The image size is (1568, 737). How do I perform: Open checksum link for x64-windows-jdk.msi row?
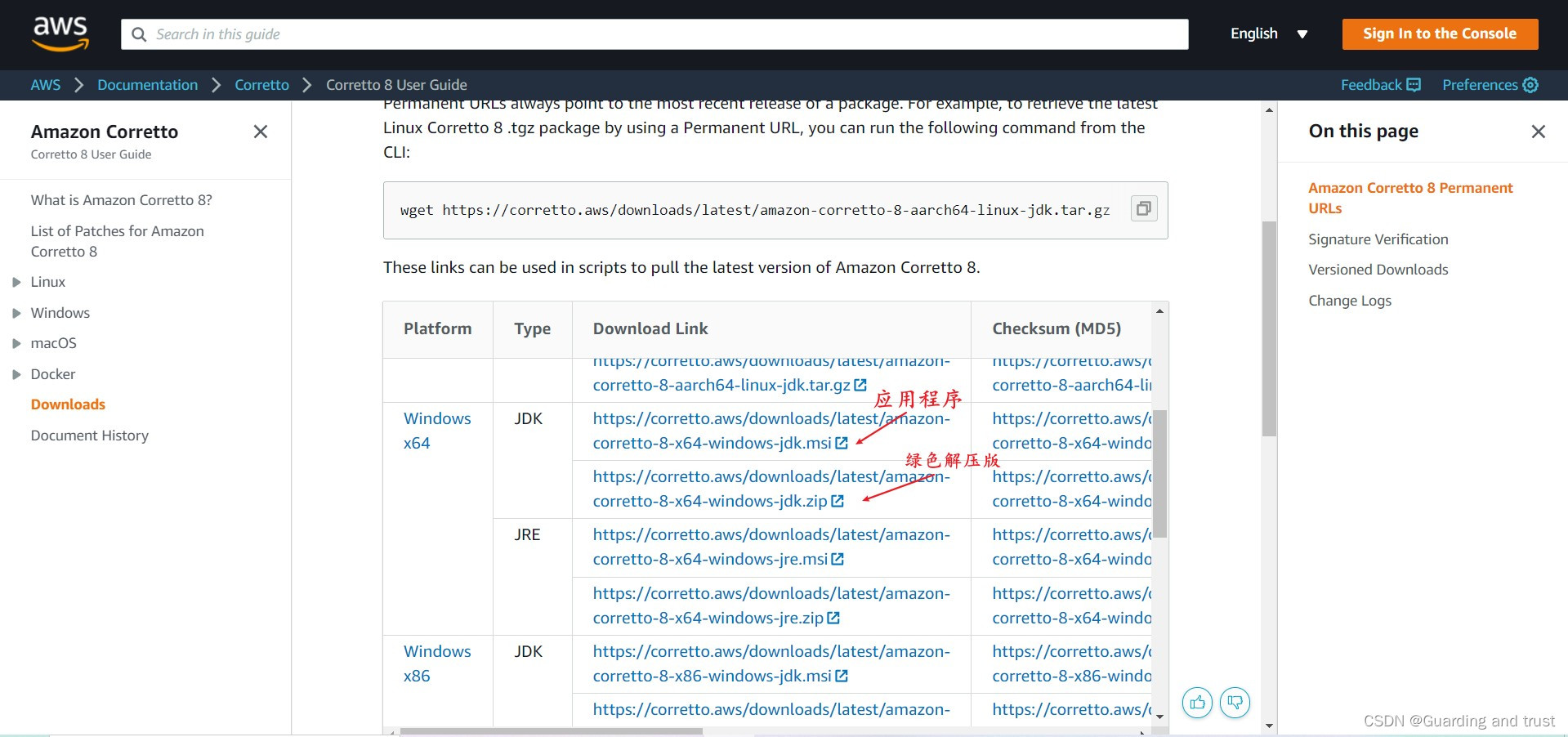(x=1071, y=431)
